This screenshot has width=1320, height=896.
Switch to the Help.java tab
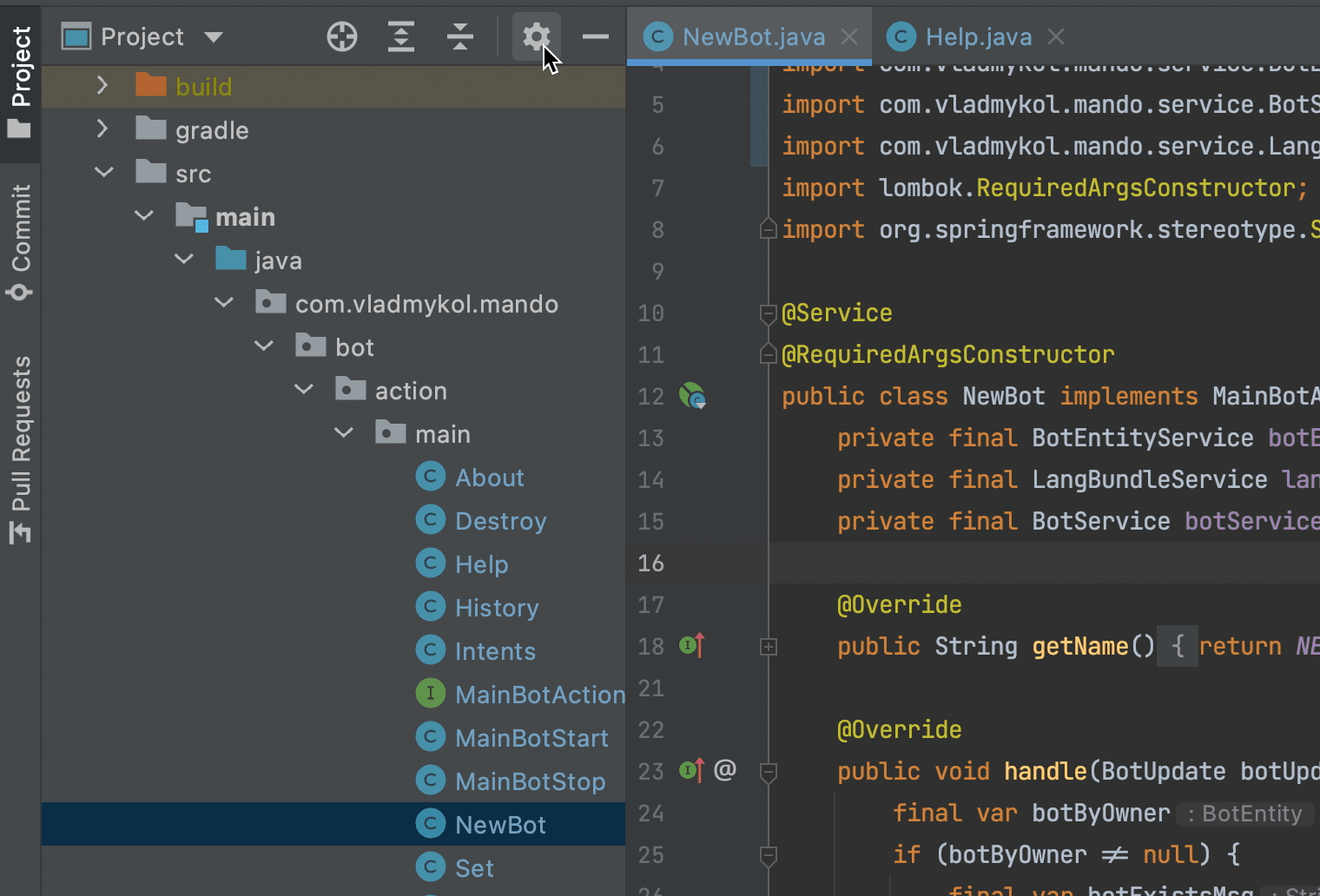(x=978, y=36)
